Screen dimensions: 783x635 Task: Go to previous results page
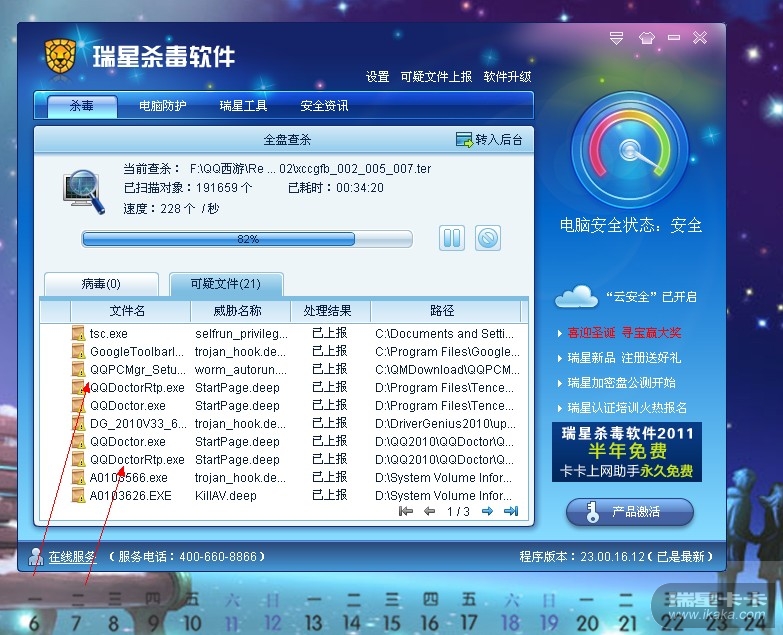click(429, 511)
